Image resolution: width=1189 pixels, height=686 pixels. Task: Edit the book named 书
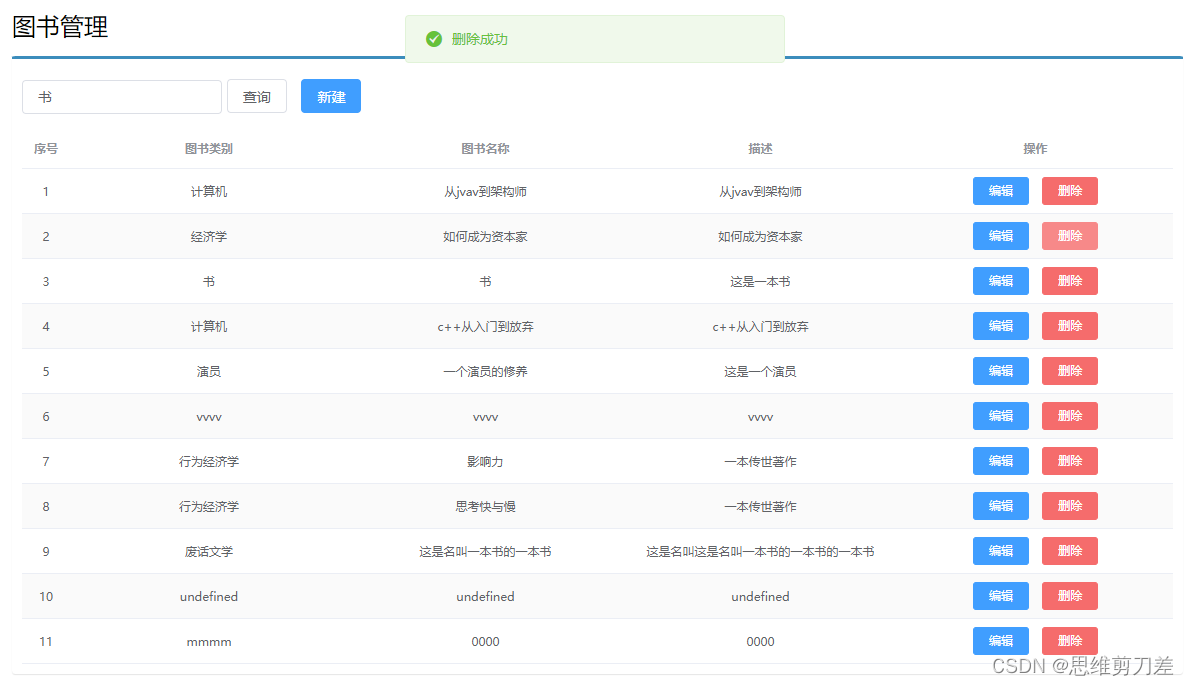click(x=1000, y=281)
